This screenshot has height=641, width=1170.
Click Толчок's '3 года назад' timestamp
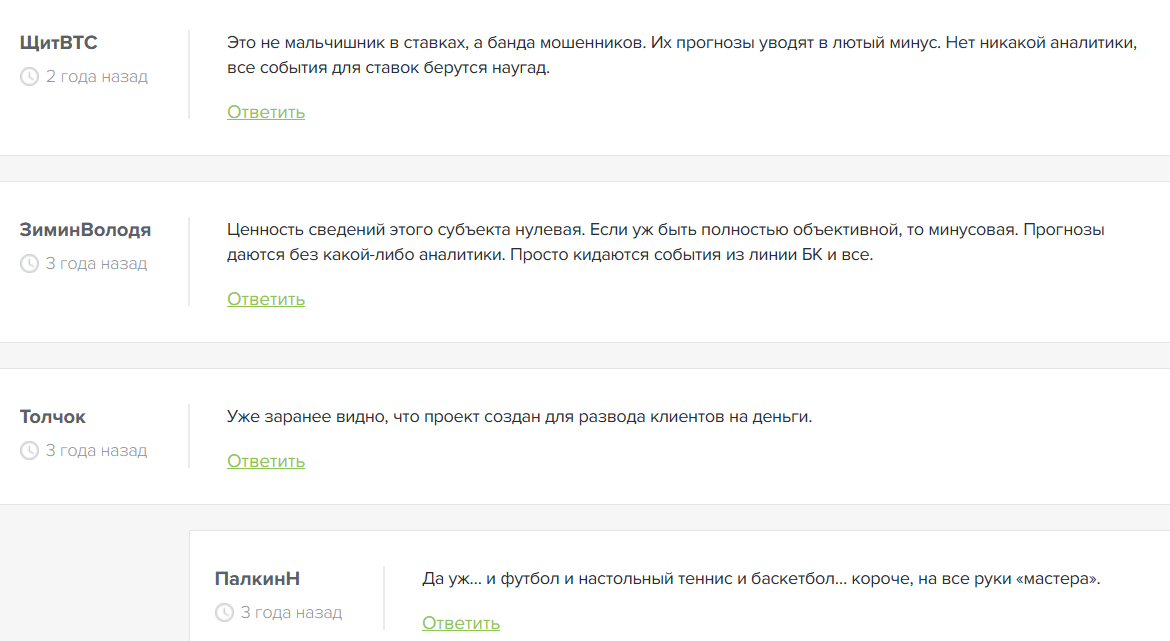pyautogui.click(x=96, y=451)
